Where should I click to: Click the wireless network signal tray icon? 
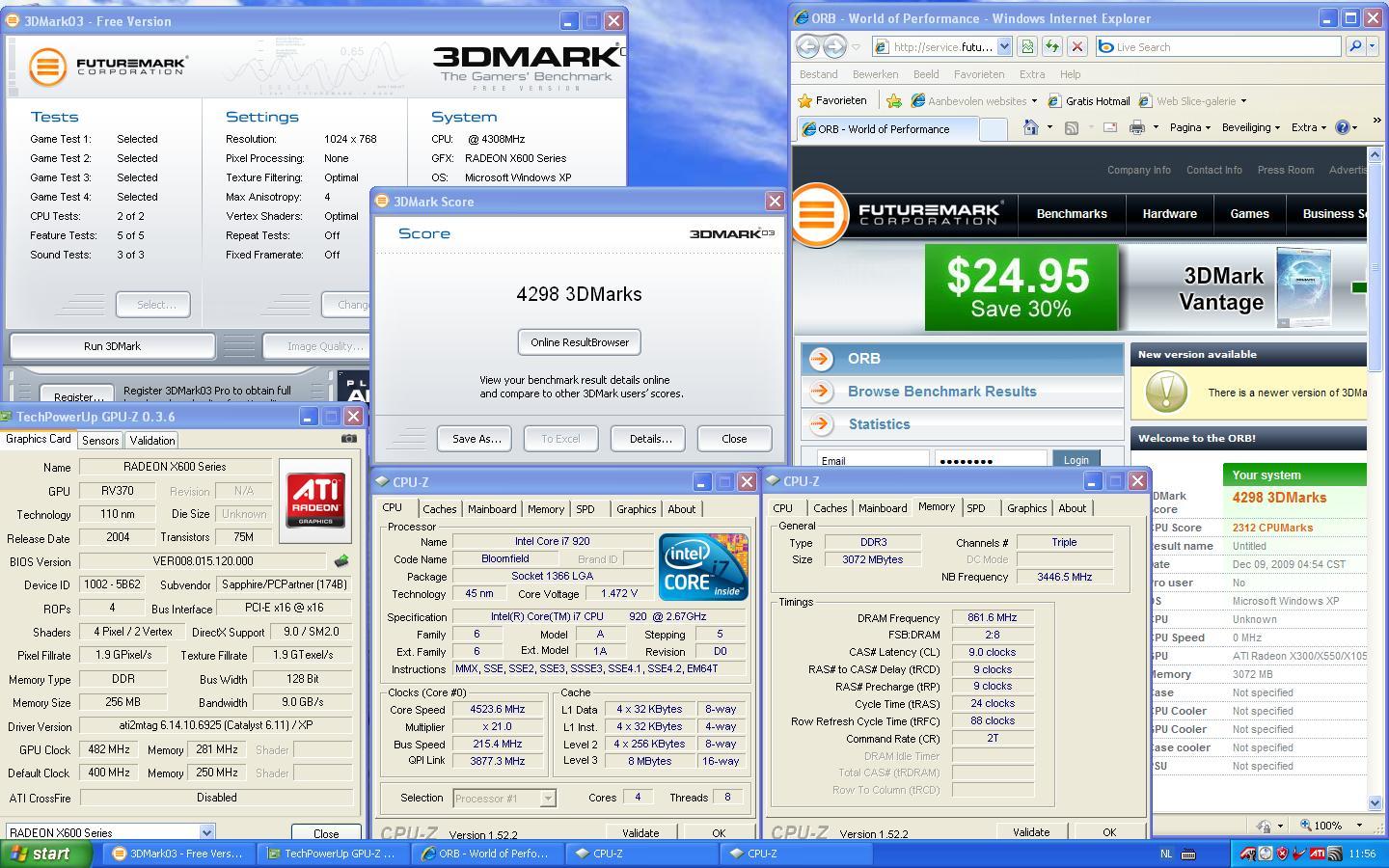point(1334,854)
